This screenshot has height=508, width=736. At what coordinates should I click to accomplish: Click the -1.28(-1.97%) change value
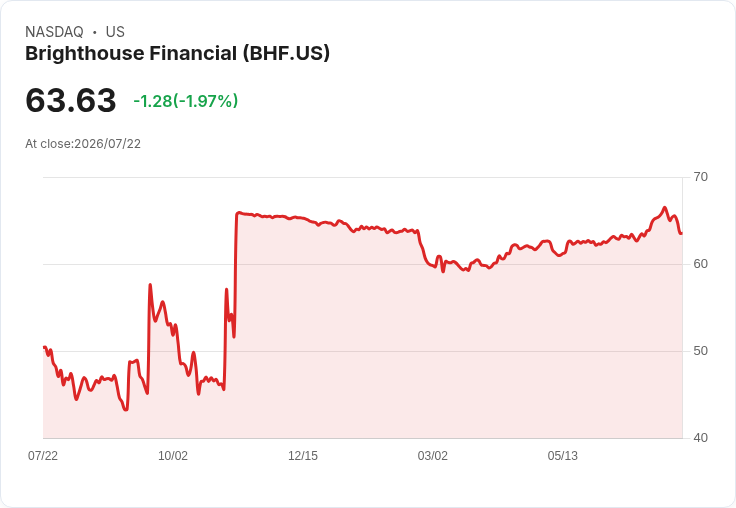(186, 101)
